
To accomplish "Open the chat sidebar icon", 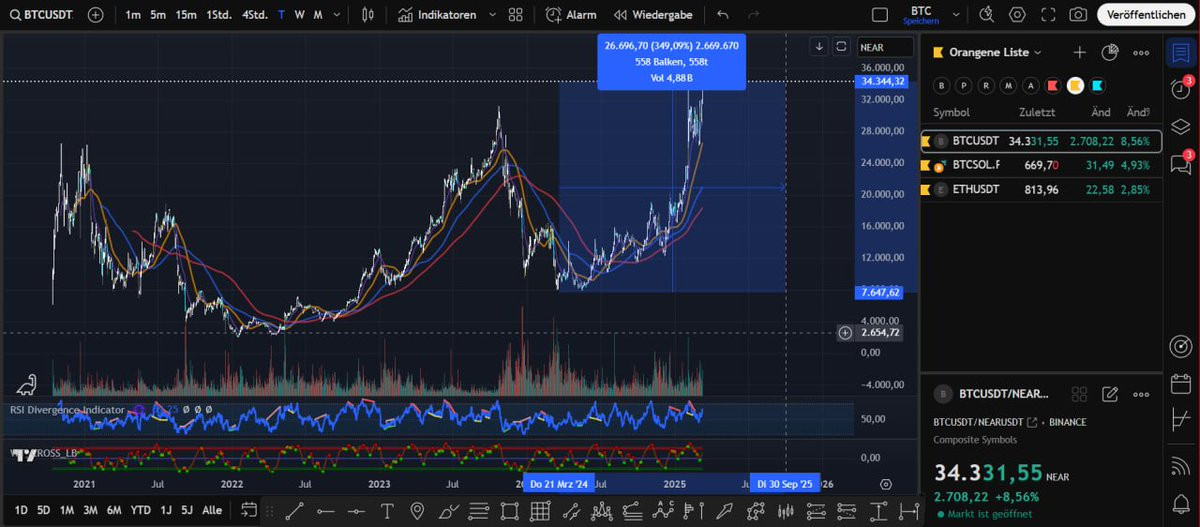I will (1181, 164).
